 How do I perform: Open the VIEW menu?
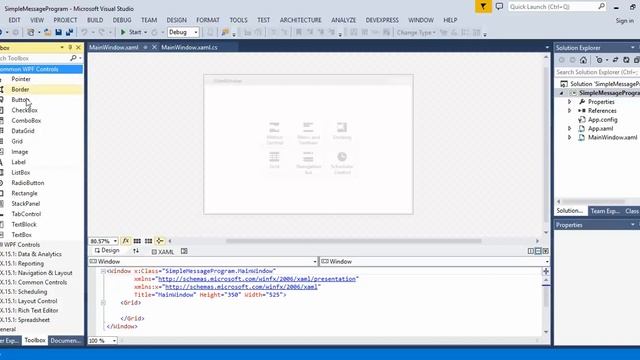pos(37,20)
